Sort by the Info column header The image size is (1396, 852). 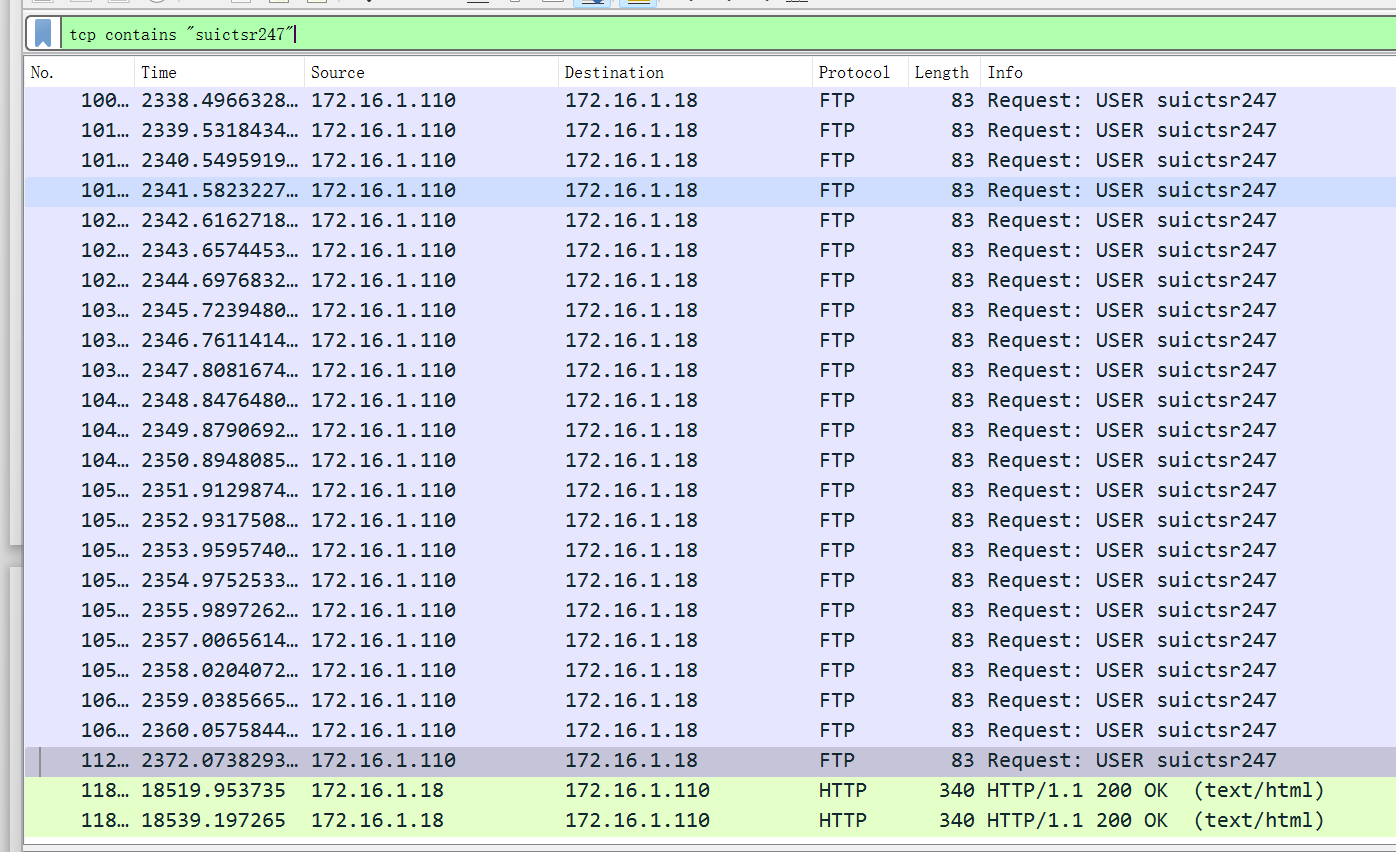coord(1188,72)
